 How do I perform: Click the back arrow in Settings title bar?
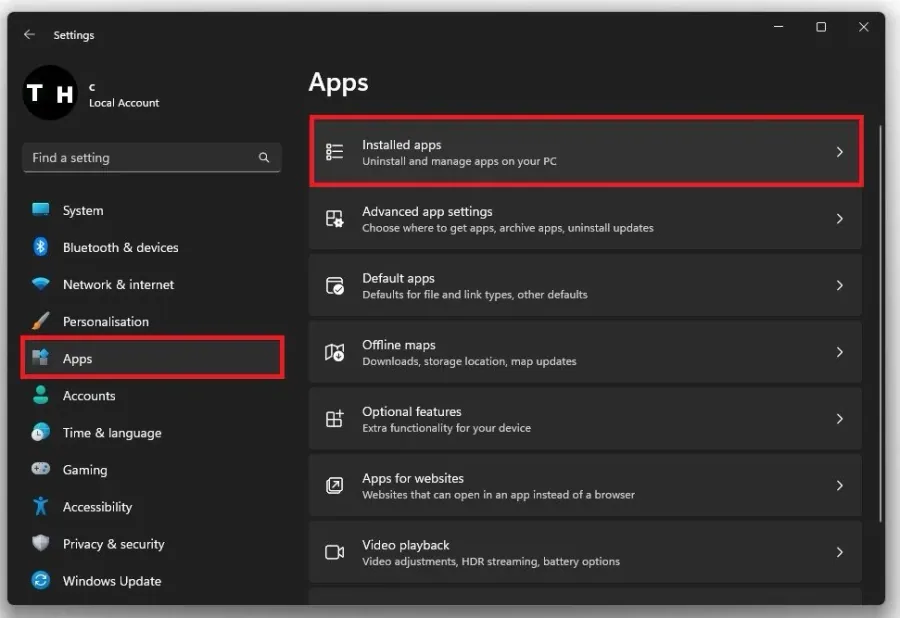coord(29,34)
